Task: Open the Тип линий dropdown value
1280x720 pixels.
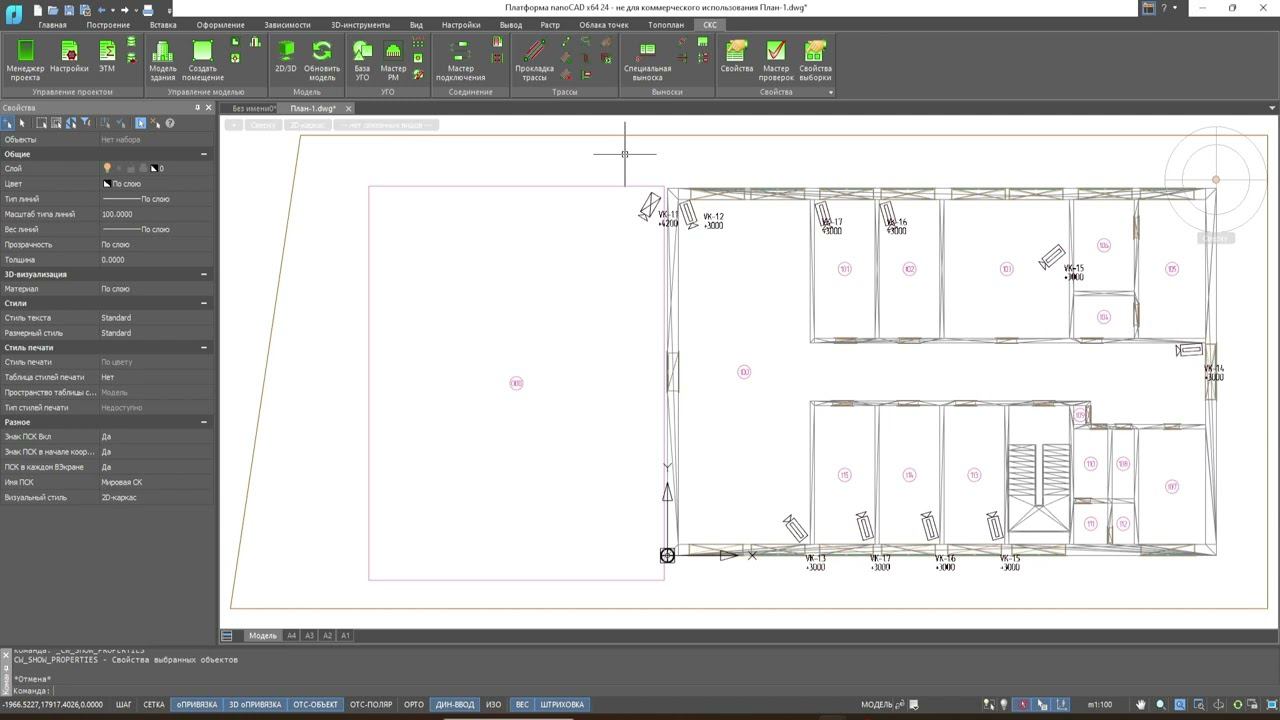Action: pyautogui.click(x=156, y=199)
